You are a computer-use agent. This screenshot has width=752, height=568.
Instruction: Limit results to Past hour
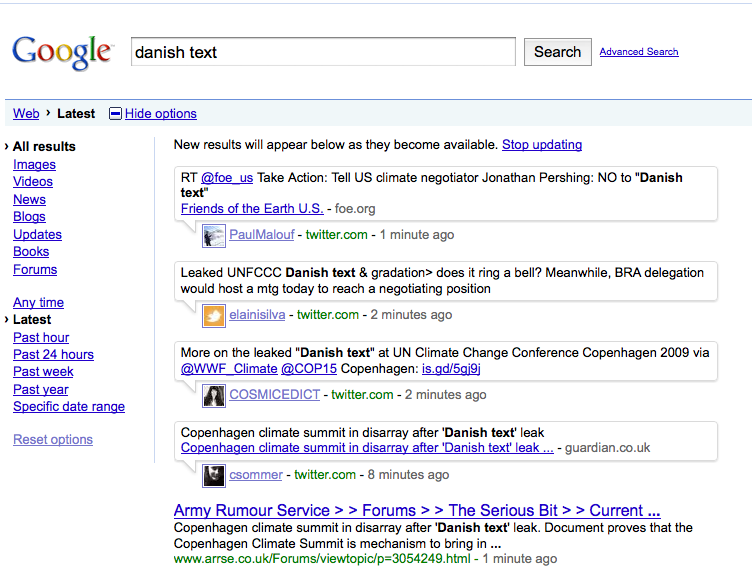pyautogui.click(x=41, y=338)
